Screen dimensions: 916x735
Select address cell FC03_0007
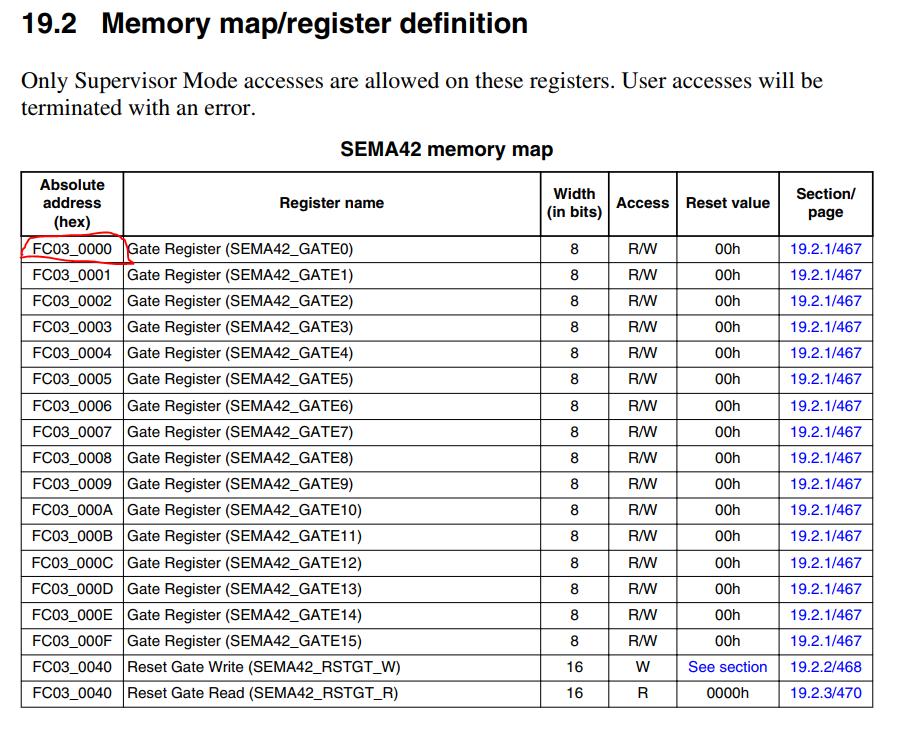point(72,432)
